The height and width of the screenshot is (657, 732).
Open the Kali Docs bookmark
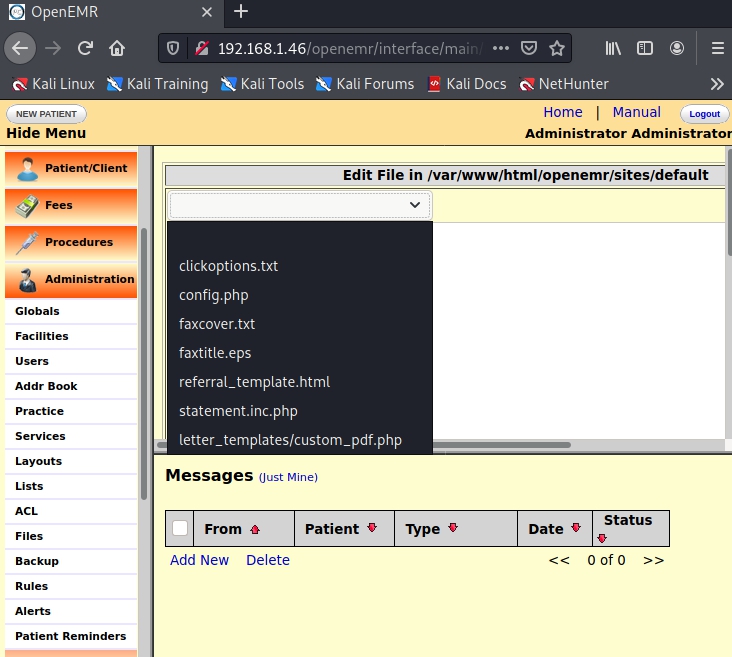click(x=467, y=84)
